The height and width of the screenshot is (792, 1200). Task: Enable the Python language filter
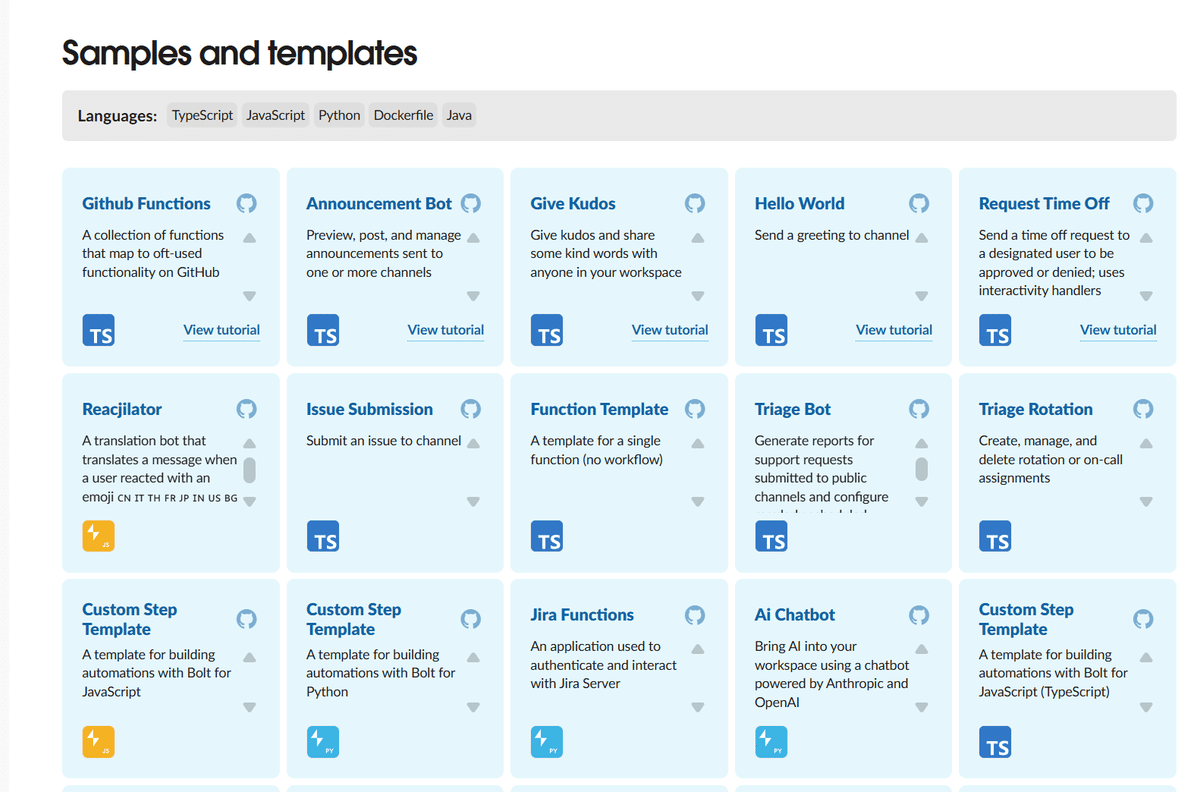pos(338,114)
